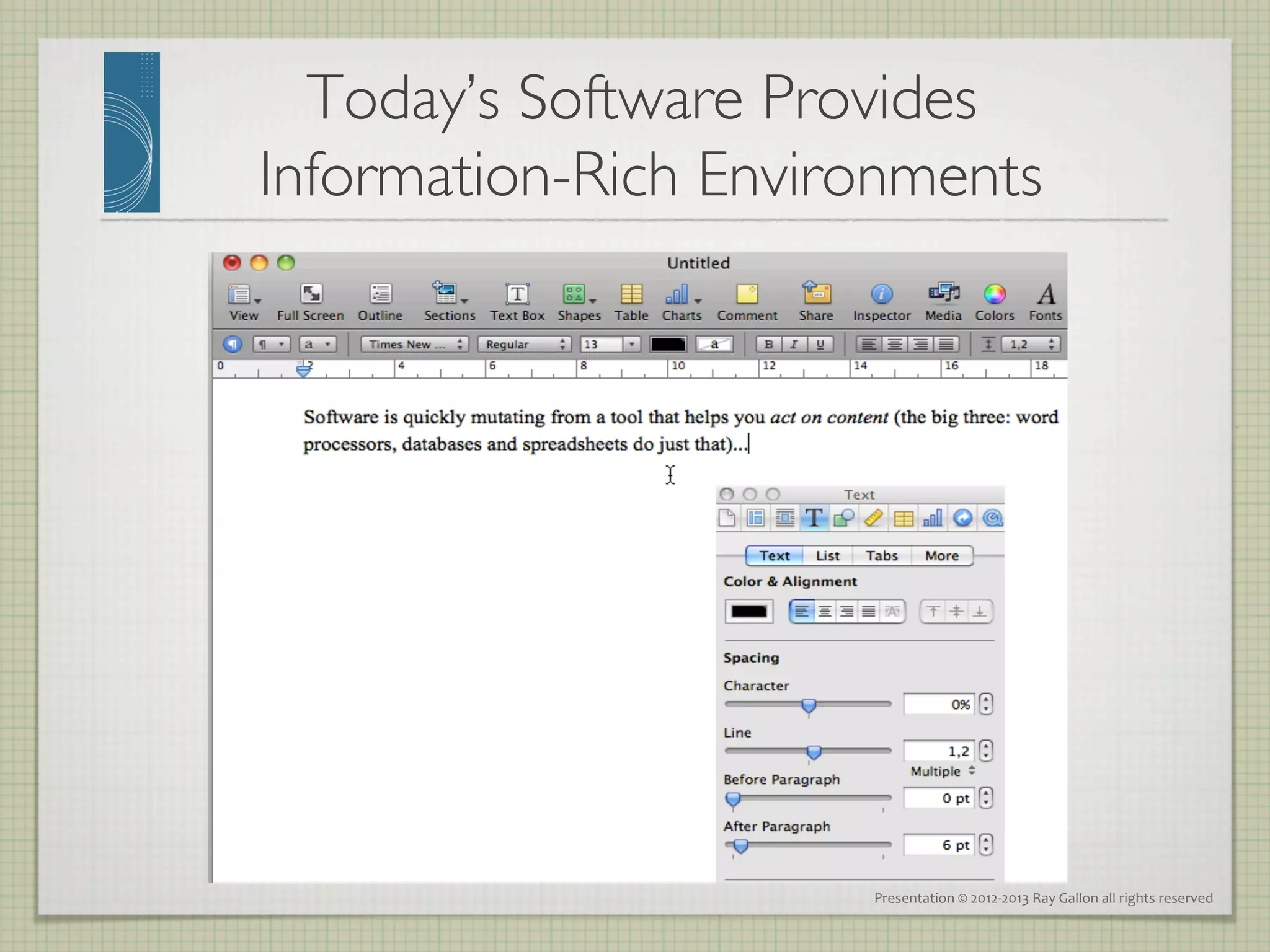Toggle Italic in format bar

click(x=794, y=344)
